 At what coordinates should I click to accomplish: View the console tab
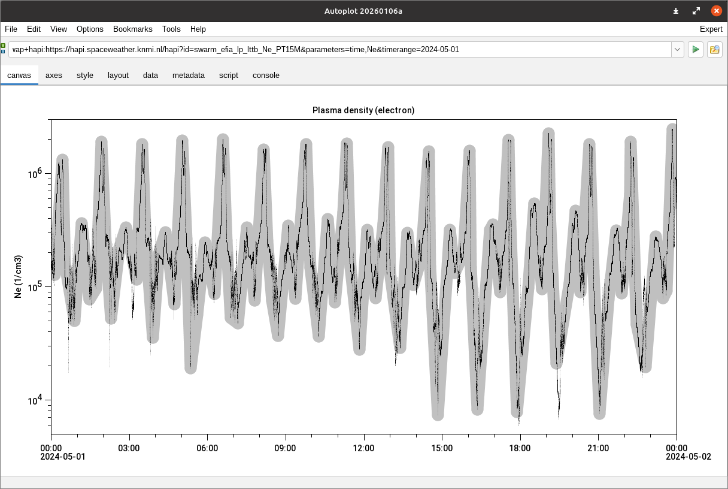tap(266, 75)
